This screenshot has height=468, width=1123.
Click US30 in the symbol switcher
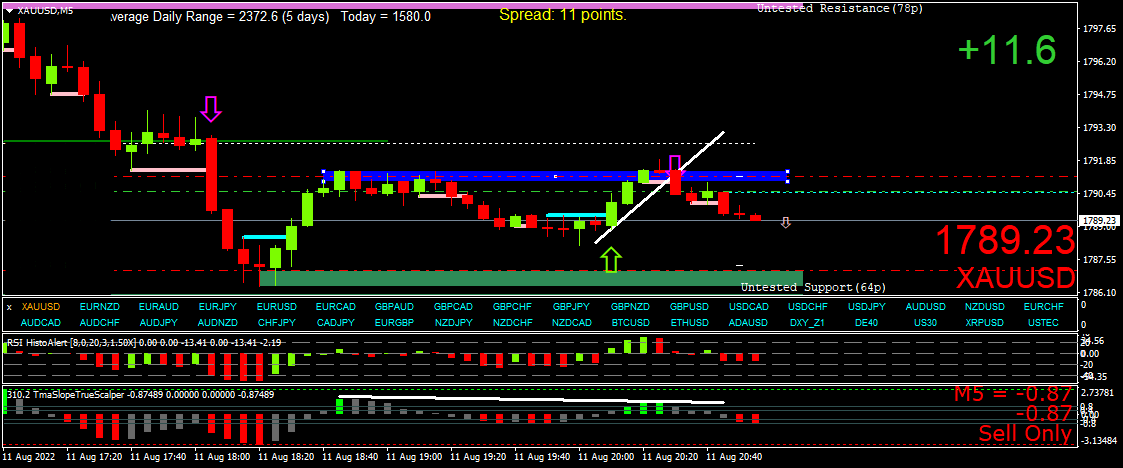point(925,323)
